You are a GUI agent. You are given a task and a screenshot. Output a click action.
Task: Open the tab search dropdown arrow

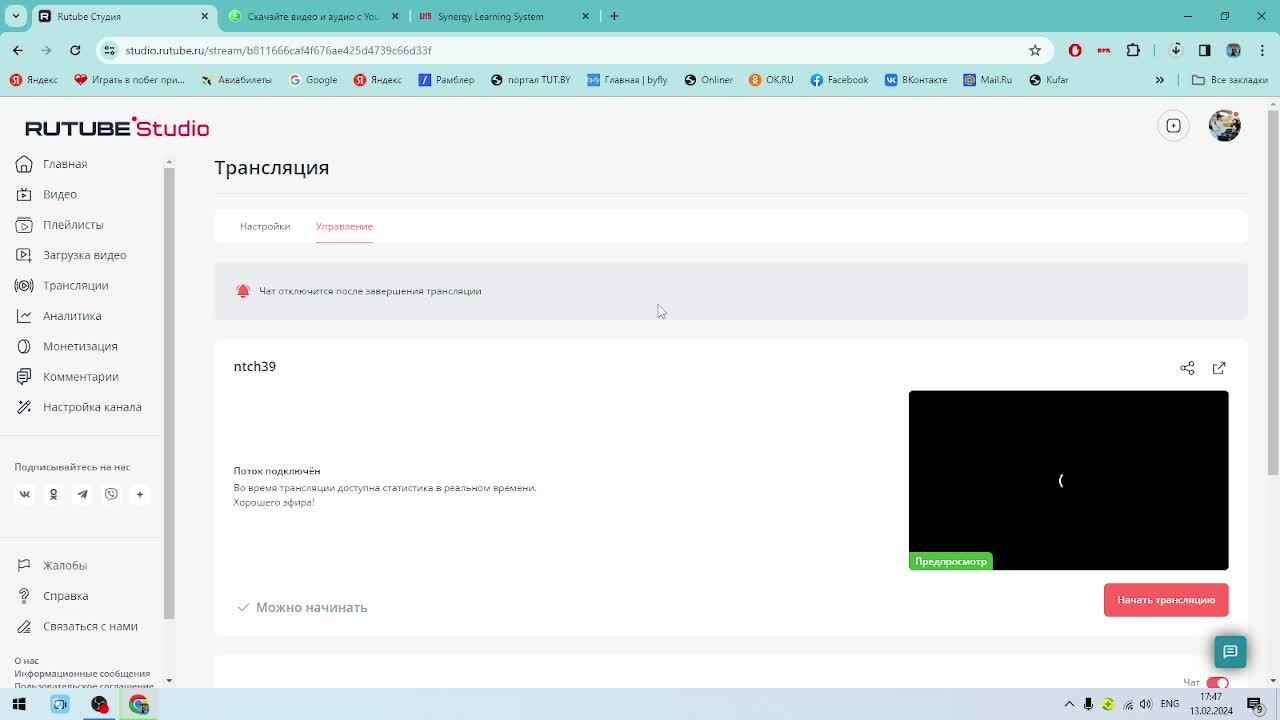[16, 16]
